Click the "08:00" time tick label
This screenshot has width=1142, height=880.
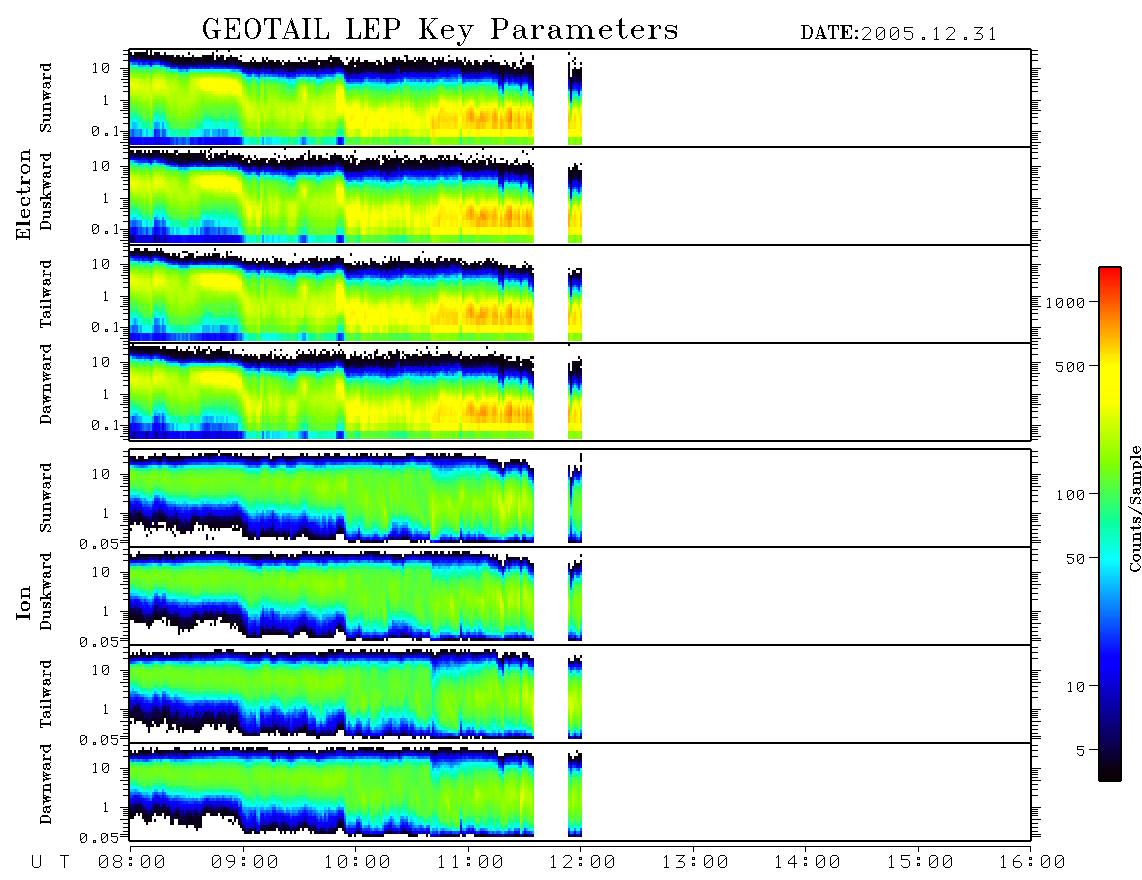click(x=132, y=863)
